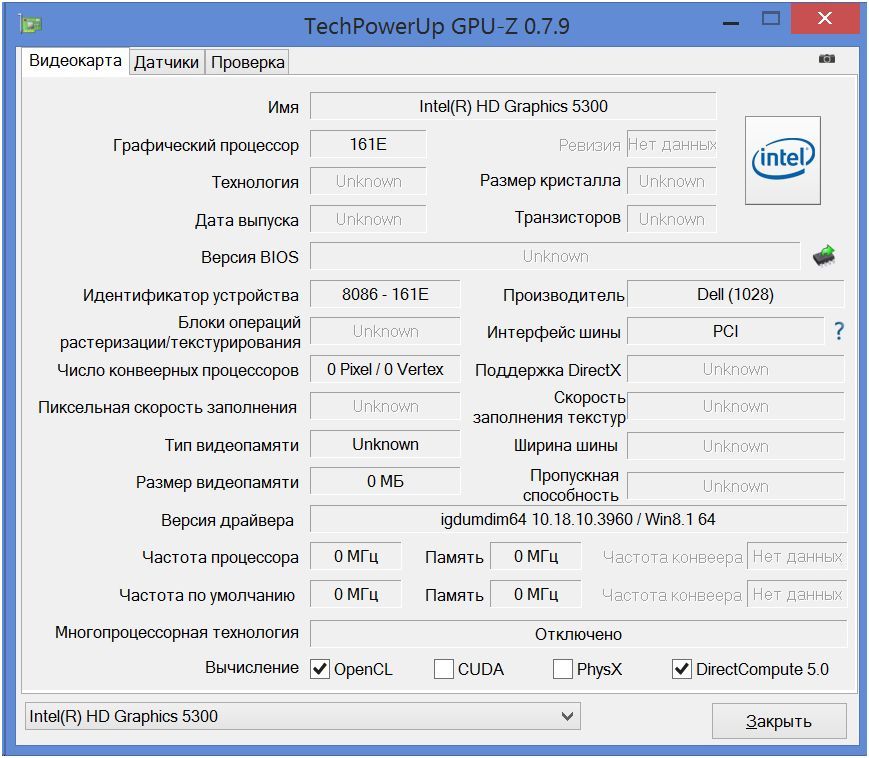Enable the CUDA checkbox
This screenshot has width=869, height=758.
point(443,669)
